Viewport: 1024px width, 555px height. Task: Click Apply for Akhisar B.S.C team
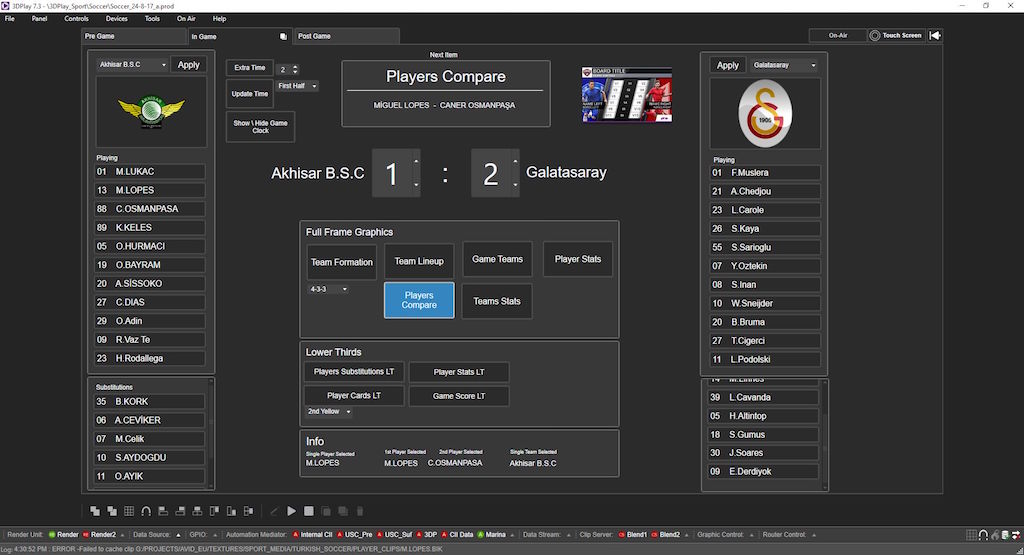[189, 65]
